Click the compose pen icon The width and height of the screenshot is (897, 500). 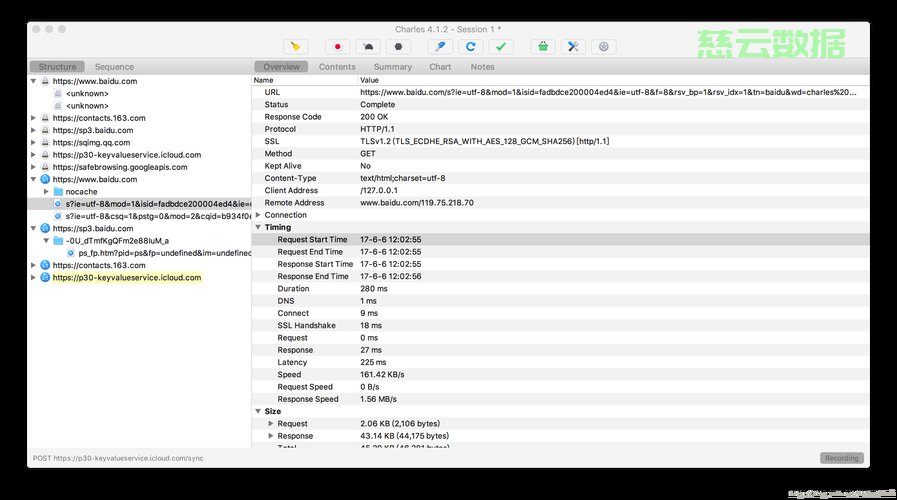pos(439,46)
